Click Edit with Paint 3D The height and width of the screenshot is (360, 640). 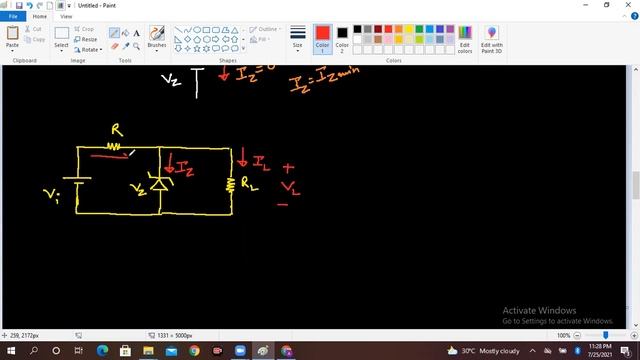(x=492, y=40)
